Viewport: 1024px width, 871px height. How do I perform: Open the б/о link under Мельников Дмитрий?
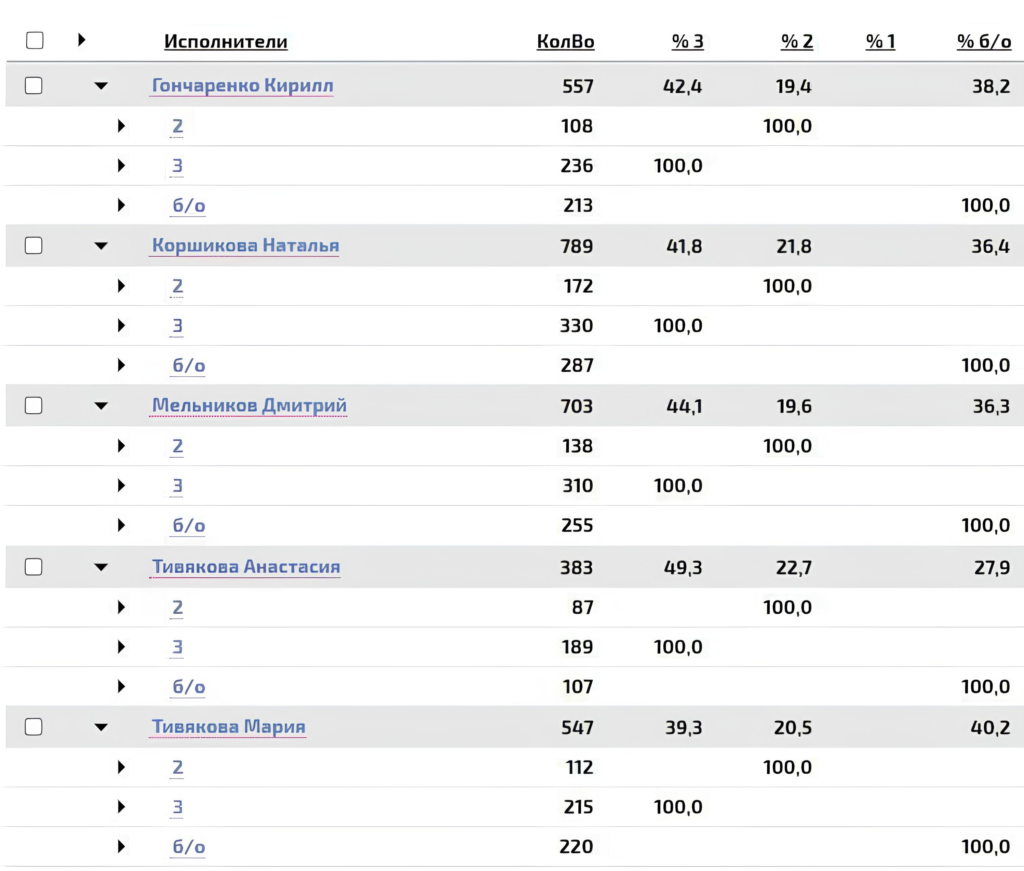tap(188, 526)
